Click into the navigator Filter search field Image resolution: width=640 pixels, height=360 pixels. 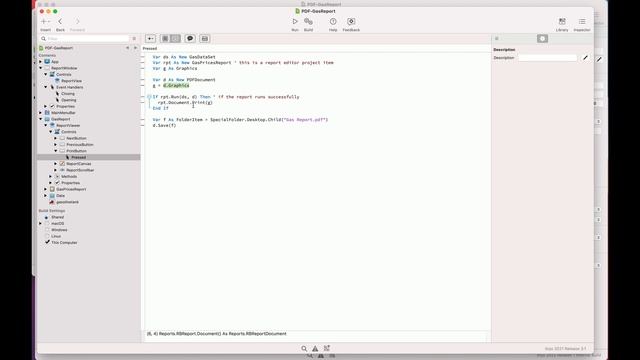[x=85, y=38]
